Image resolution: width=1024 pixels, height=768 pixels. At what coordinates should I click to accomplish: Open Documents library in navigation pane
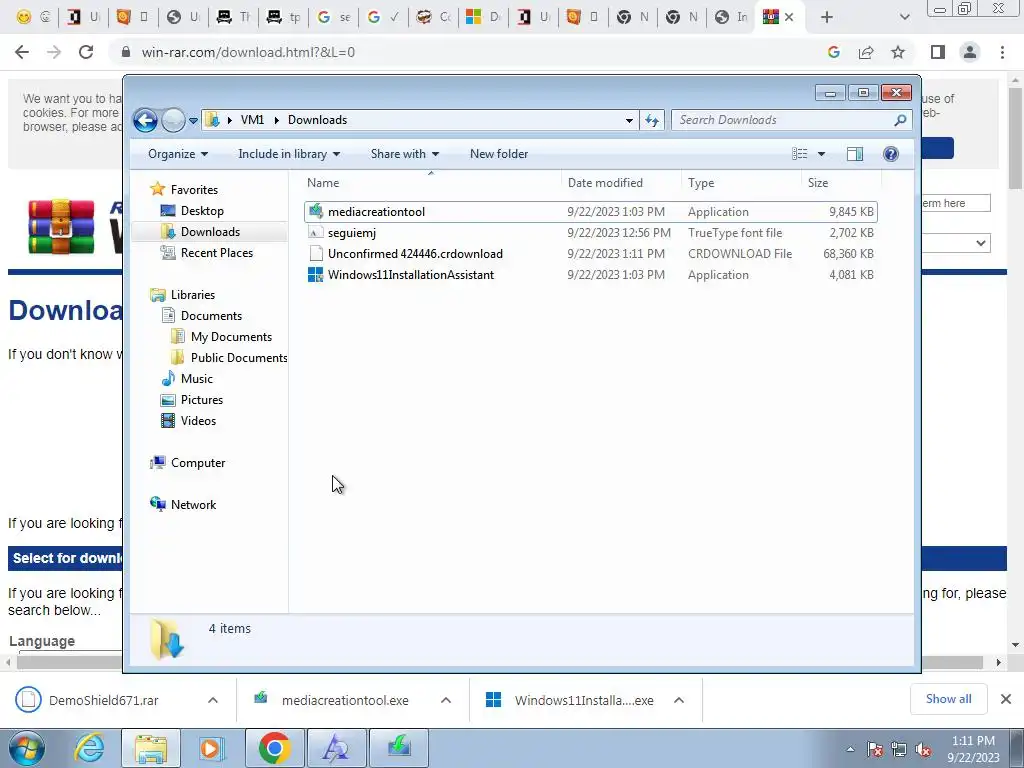(x=211, y=315)
